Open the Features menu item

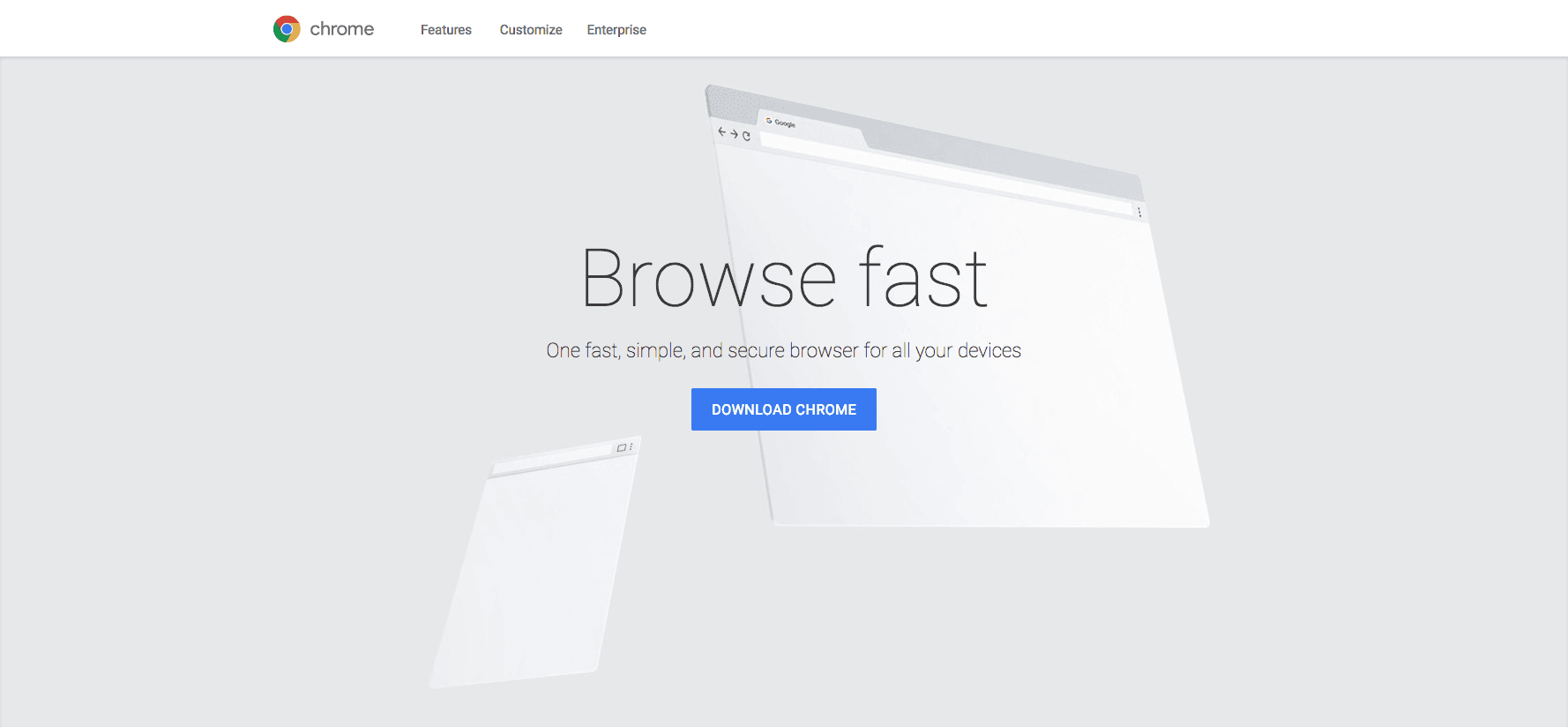[x=445, y=30]
